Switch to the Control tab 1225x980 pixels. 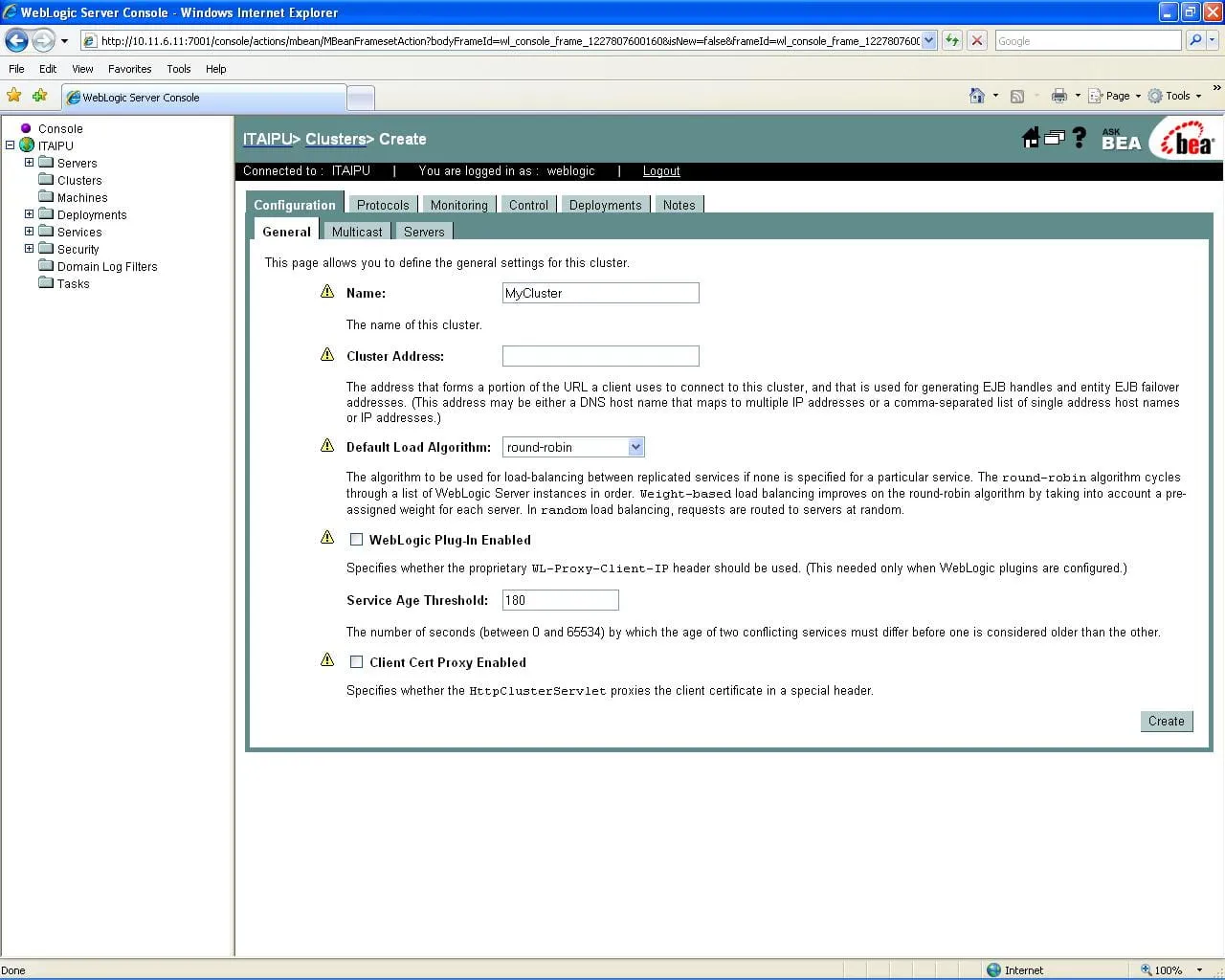[528, 205]
